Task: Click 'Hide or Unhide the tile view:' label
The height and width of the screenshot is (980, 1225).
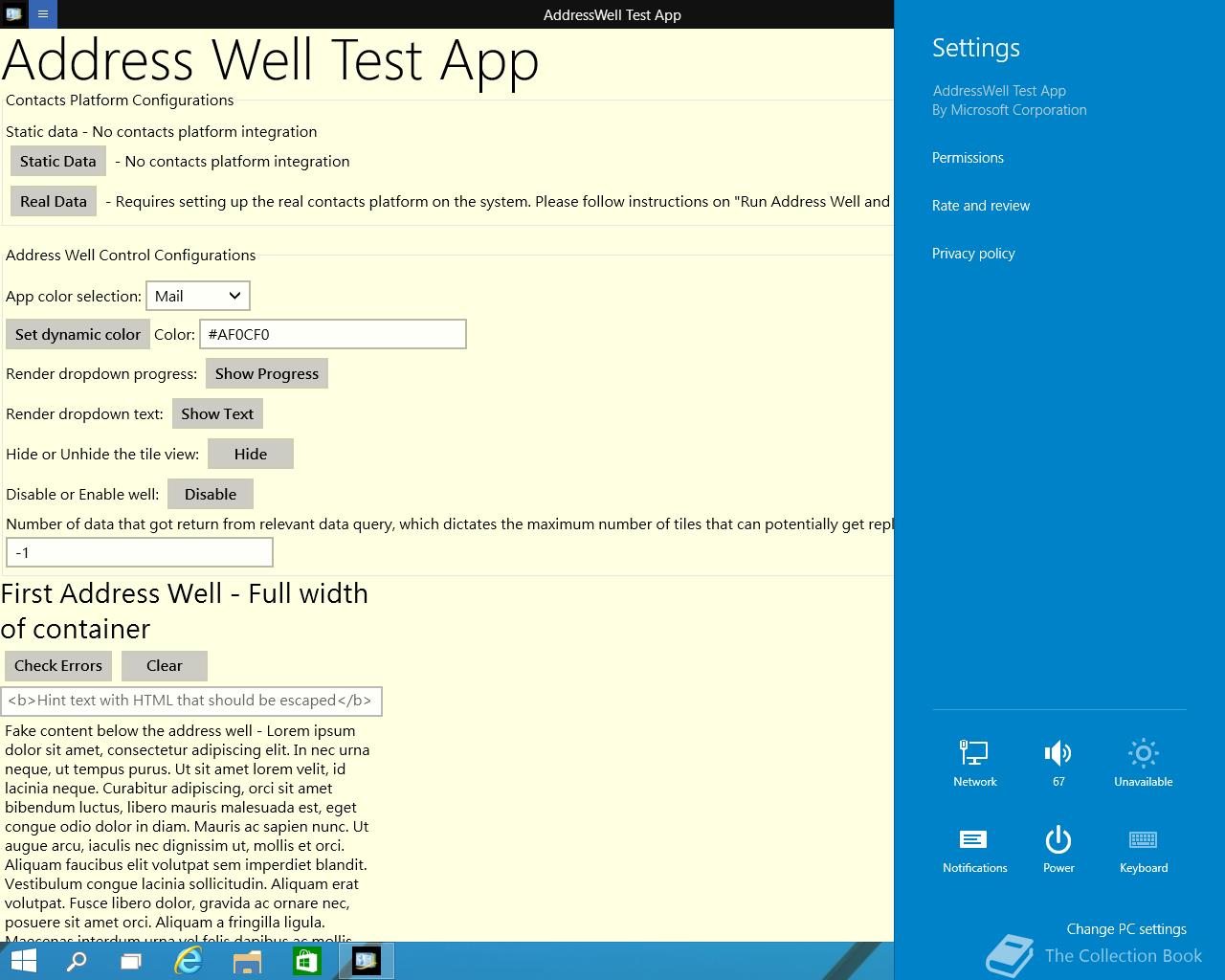Action: pos(102,455)
